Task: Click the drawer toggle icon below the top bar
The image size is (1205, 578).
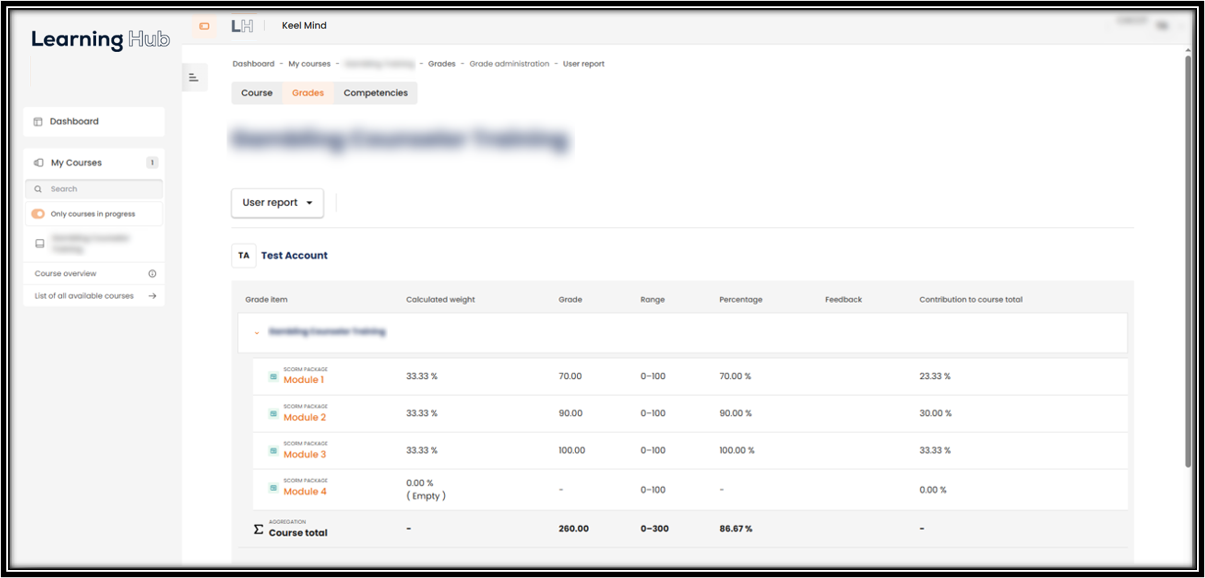Action: (194, 77)
